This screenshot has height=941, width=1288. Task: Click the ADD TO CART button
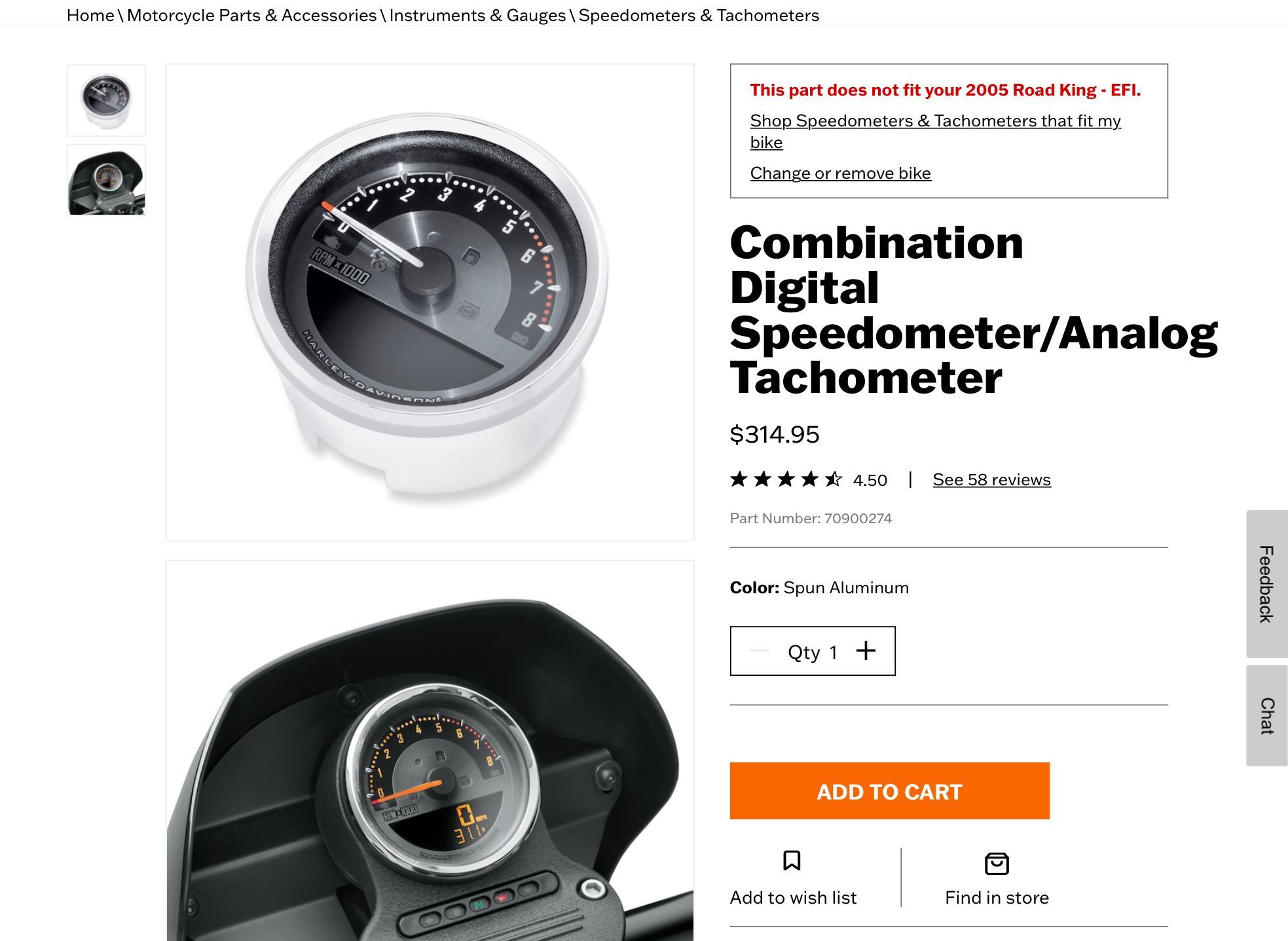pyautogui.click(x=889, y=790)
